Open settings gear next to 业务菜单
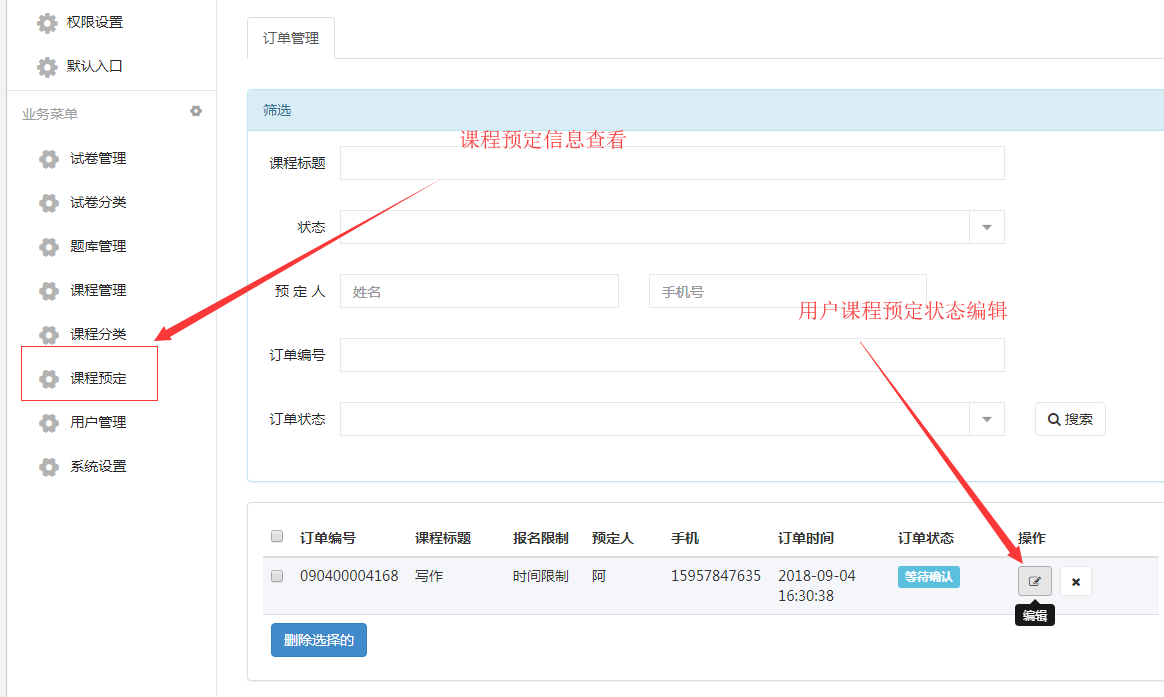Viewport: 1164px width, 697px height. [x=196, y=111]
